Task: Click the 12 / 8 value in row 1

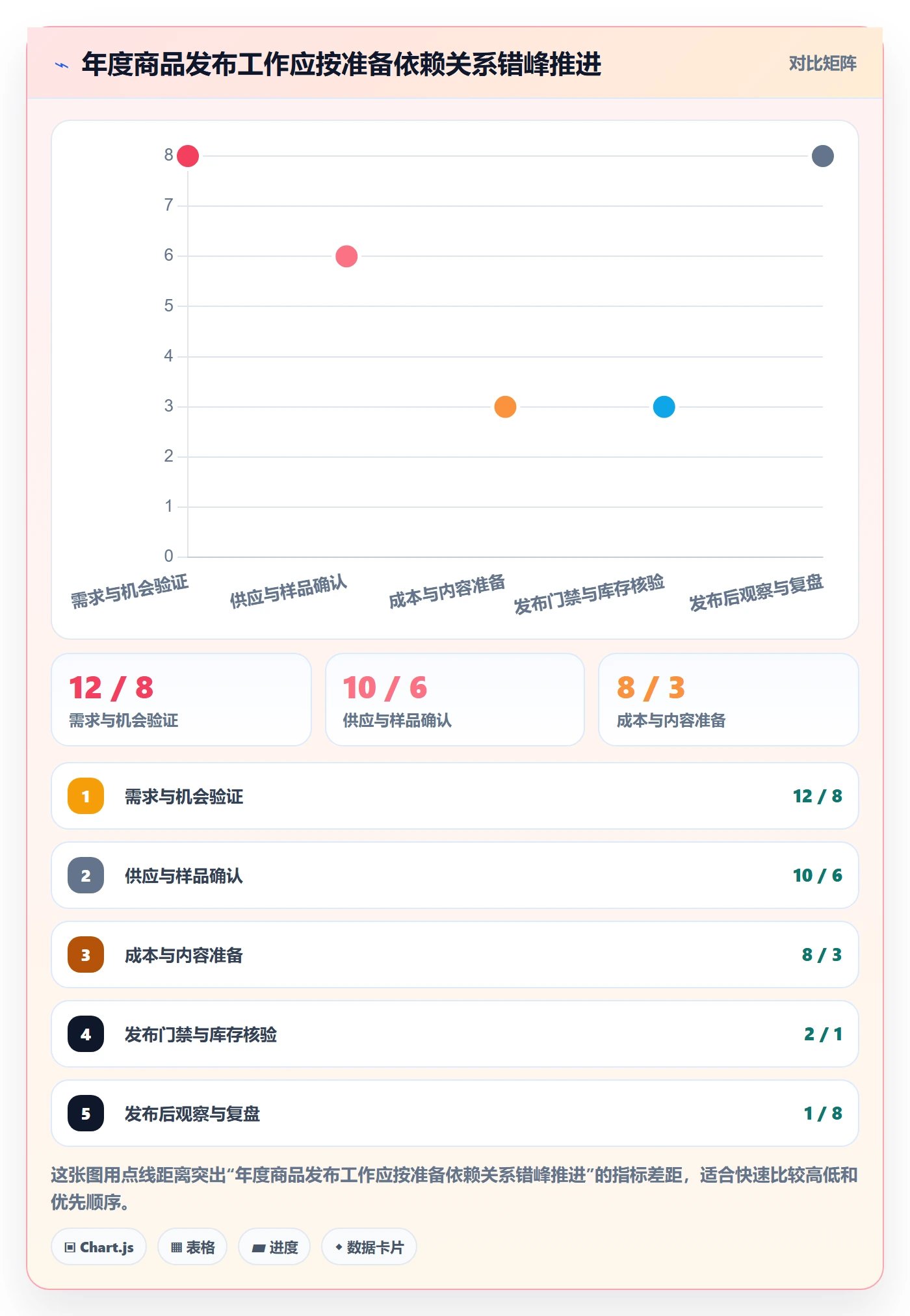Action: 818,796
